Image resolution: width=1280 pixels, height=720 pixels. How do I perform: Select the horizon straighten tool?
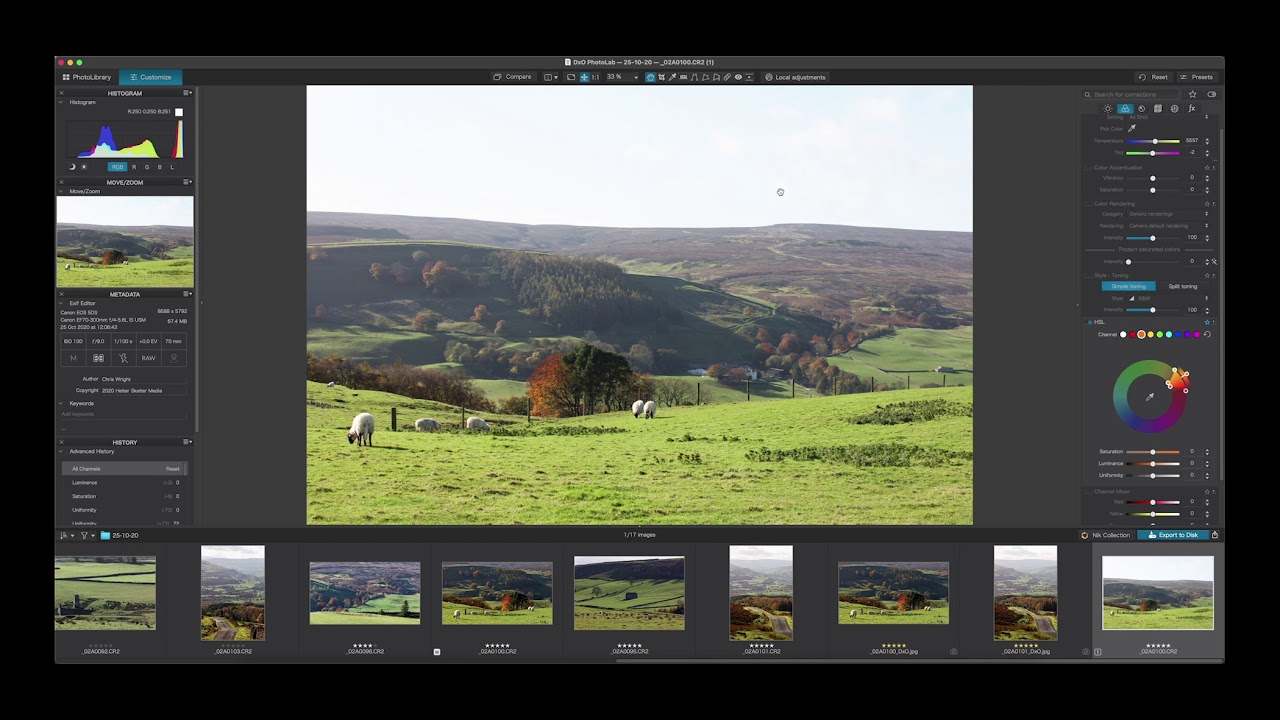coord(683,77)
